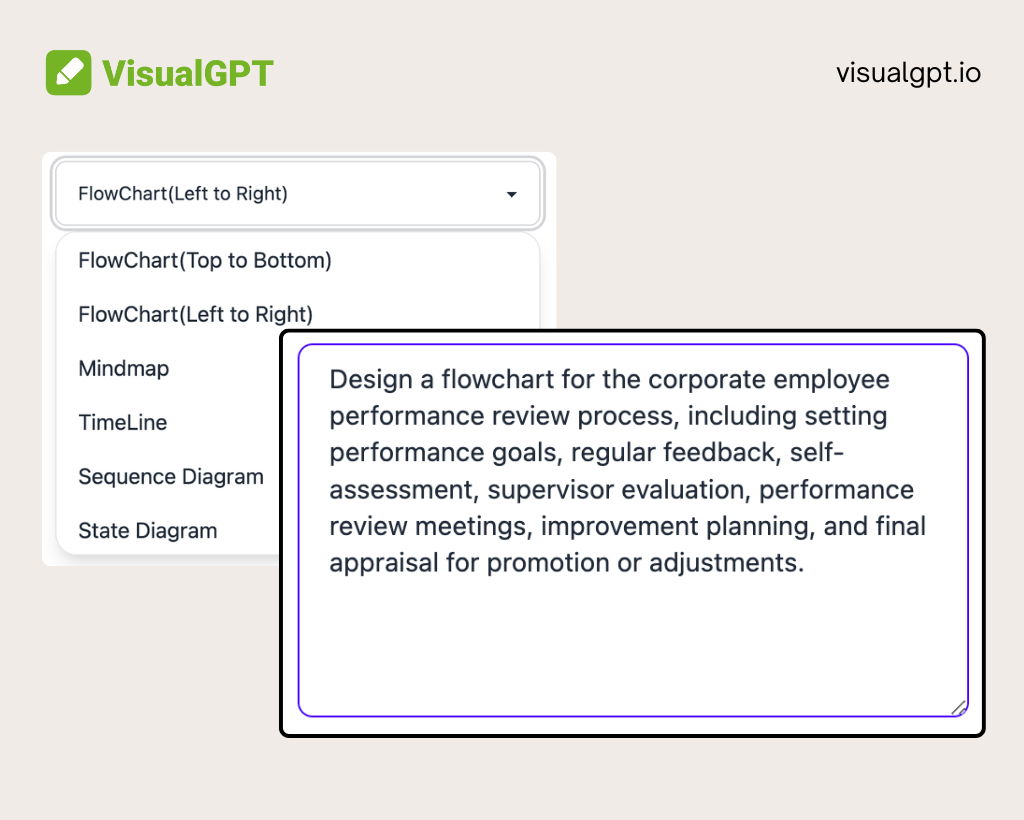Click the textarea resize handle corner

coord(959,708)
